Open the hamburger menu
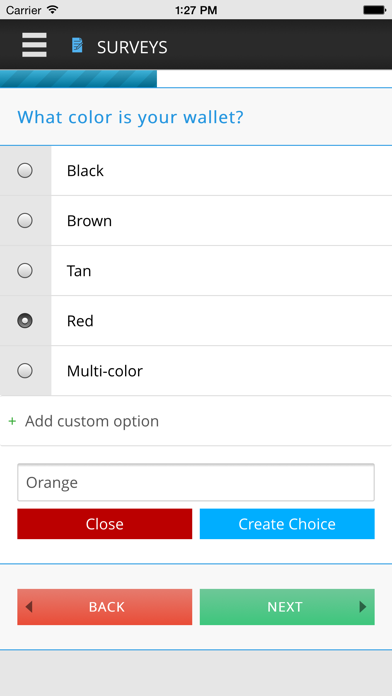The width and height of the screenshot is (392, 696). click(34, 45)
